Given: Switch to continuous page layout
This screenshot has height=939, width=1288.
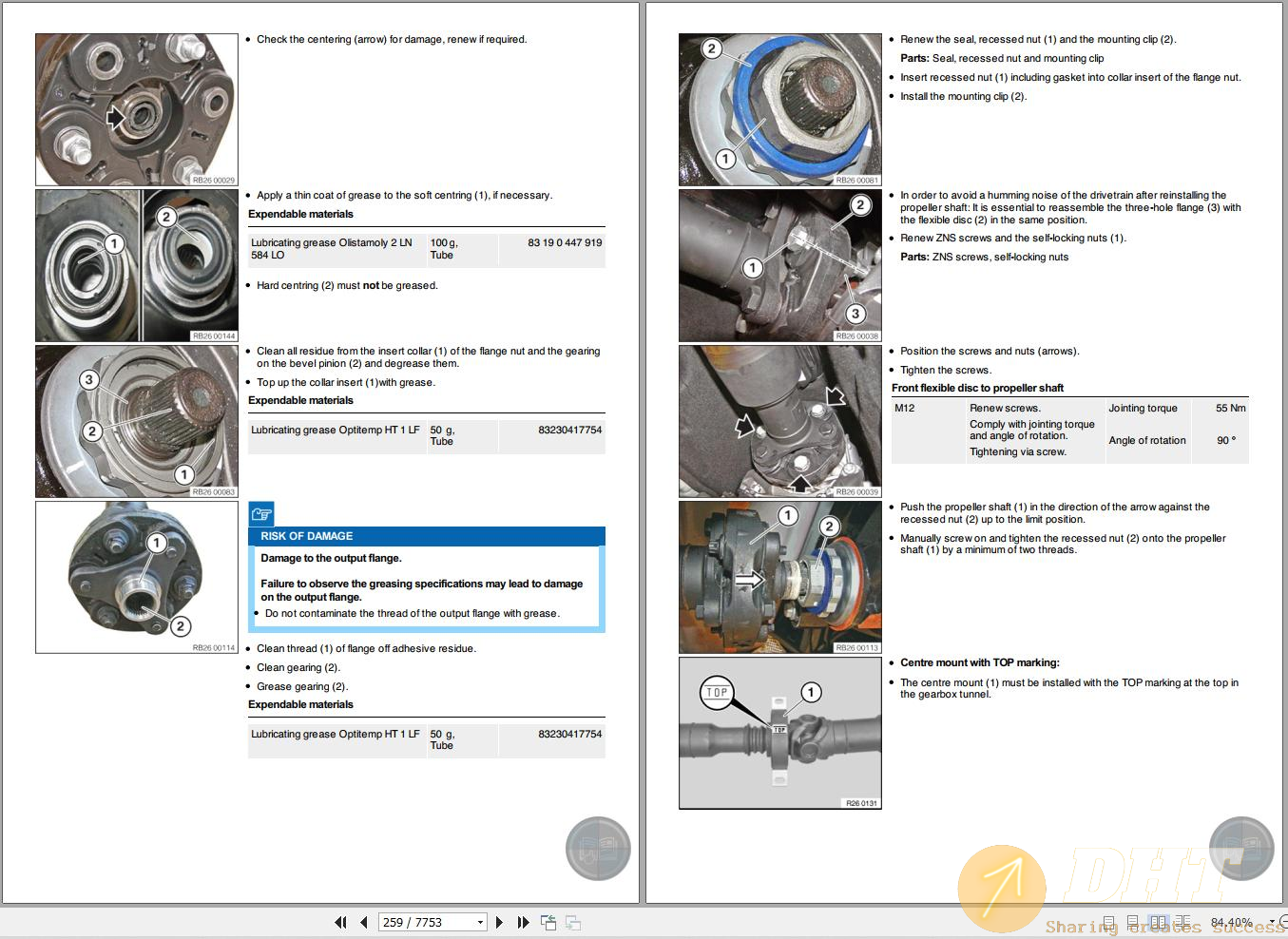Looking at the screenshot, I should tap(1133, 922).
